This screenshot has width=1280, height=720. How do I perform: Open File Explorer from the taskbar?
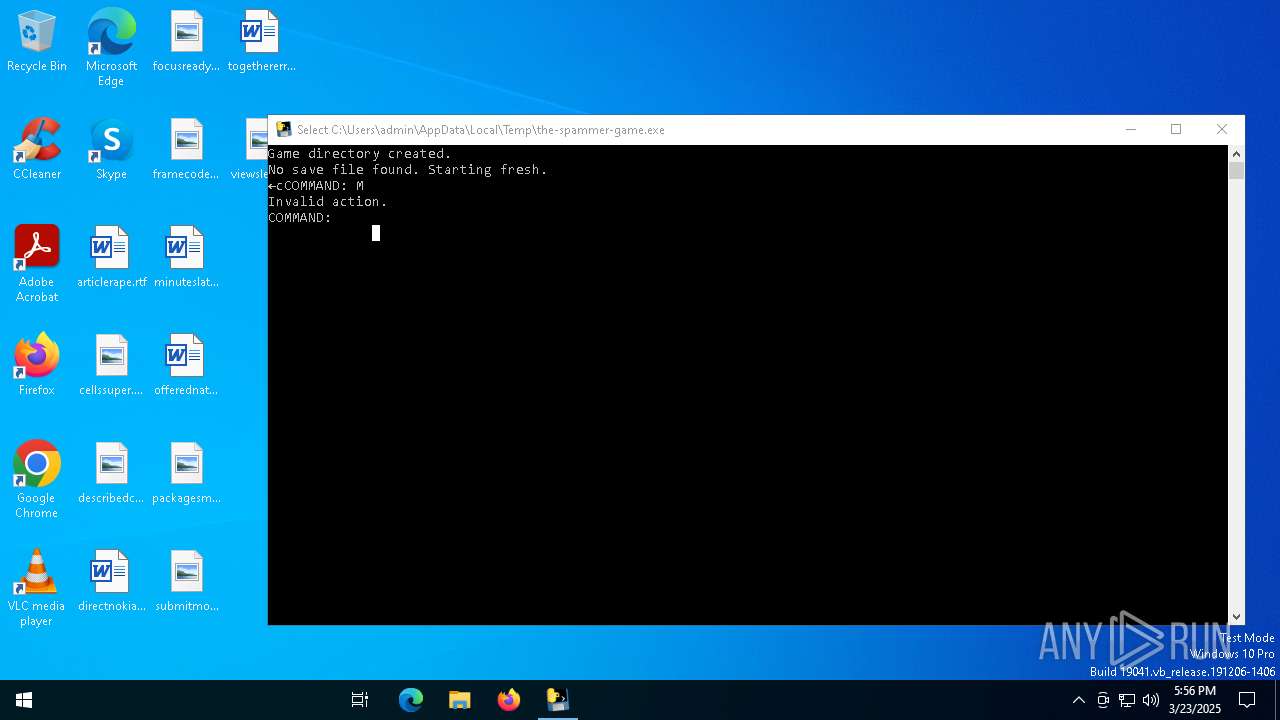459,700
